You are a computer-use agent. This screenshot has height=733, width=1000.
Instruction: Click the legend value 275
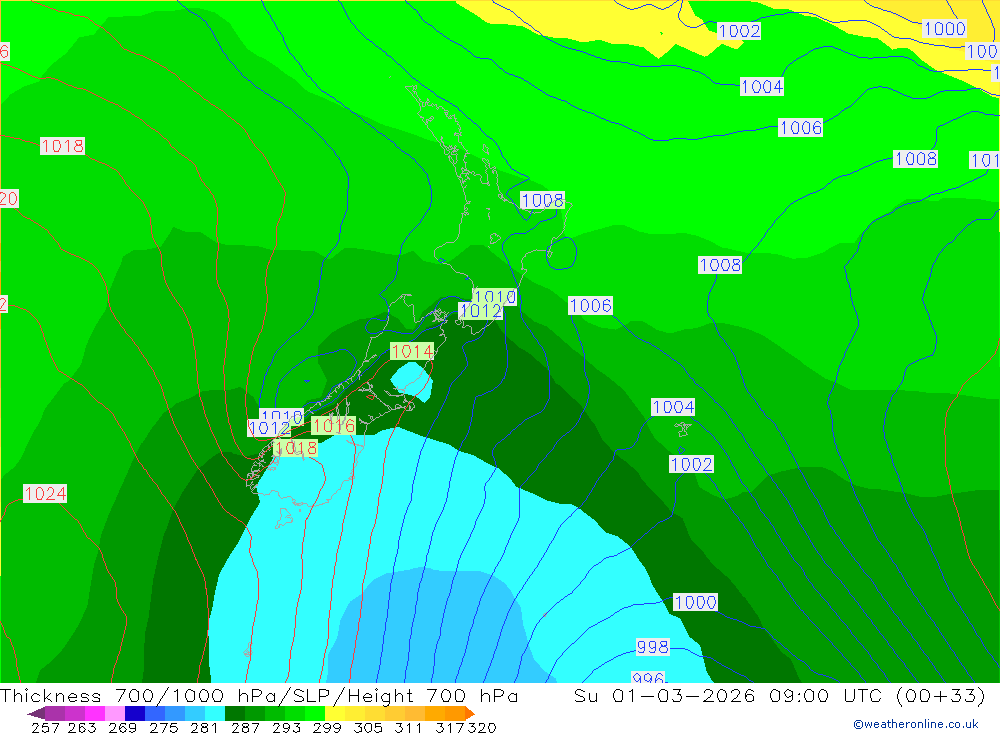click(163, 727)
